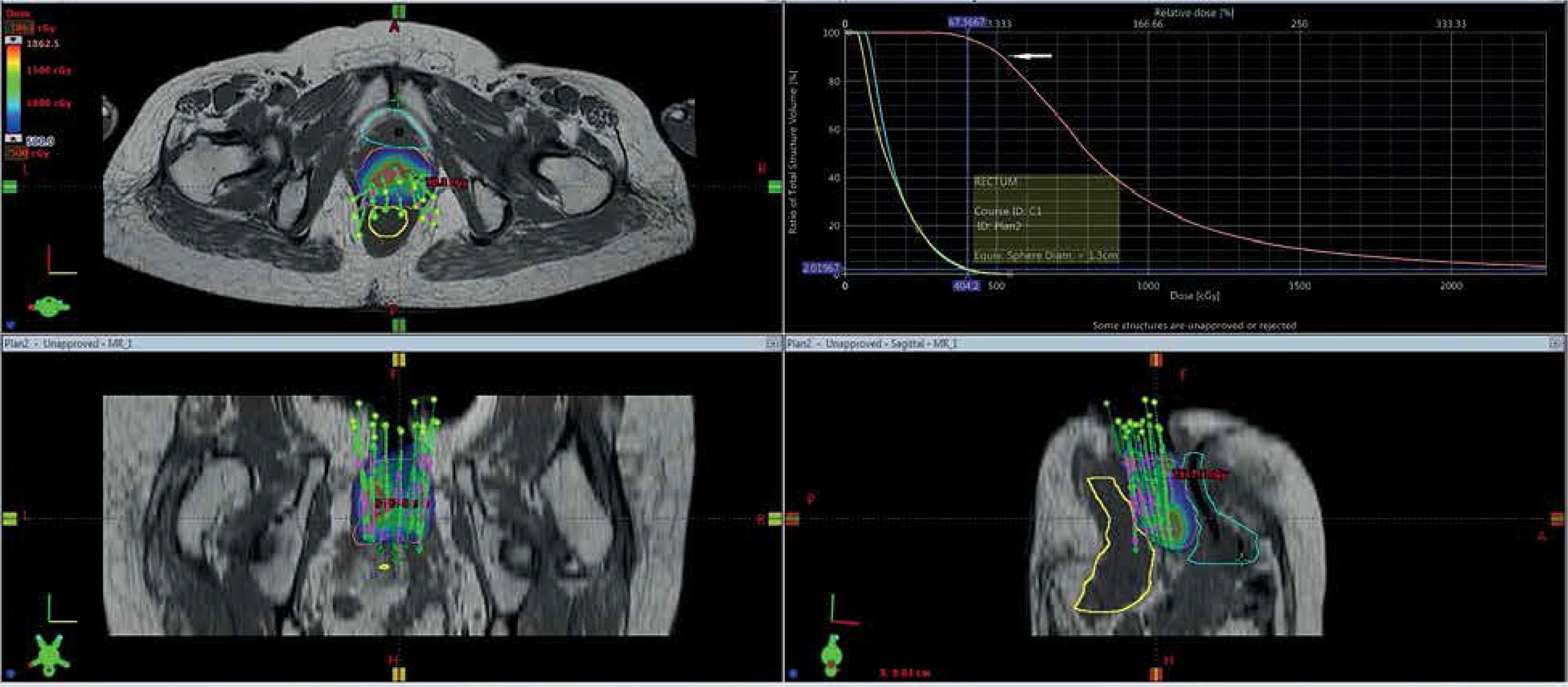Click the yellow plane handle atop coronal view
The image size is (1568, 687).
pos(399,361)
